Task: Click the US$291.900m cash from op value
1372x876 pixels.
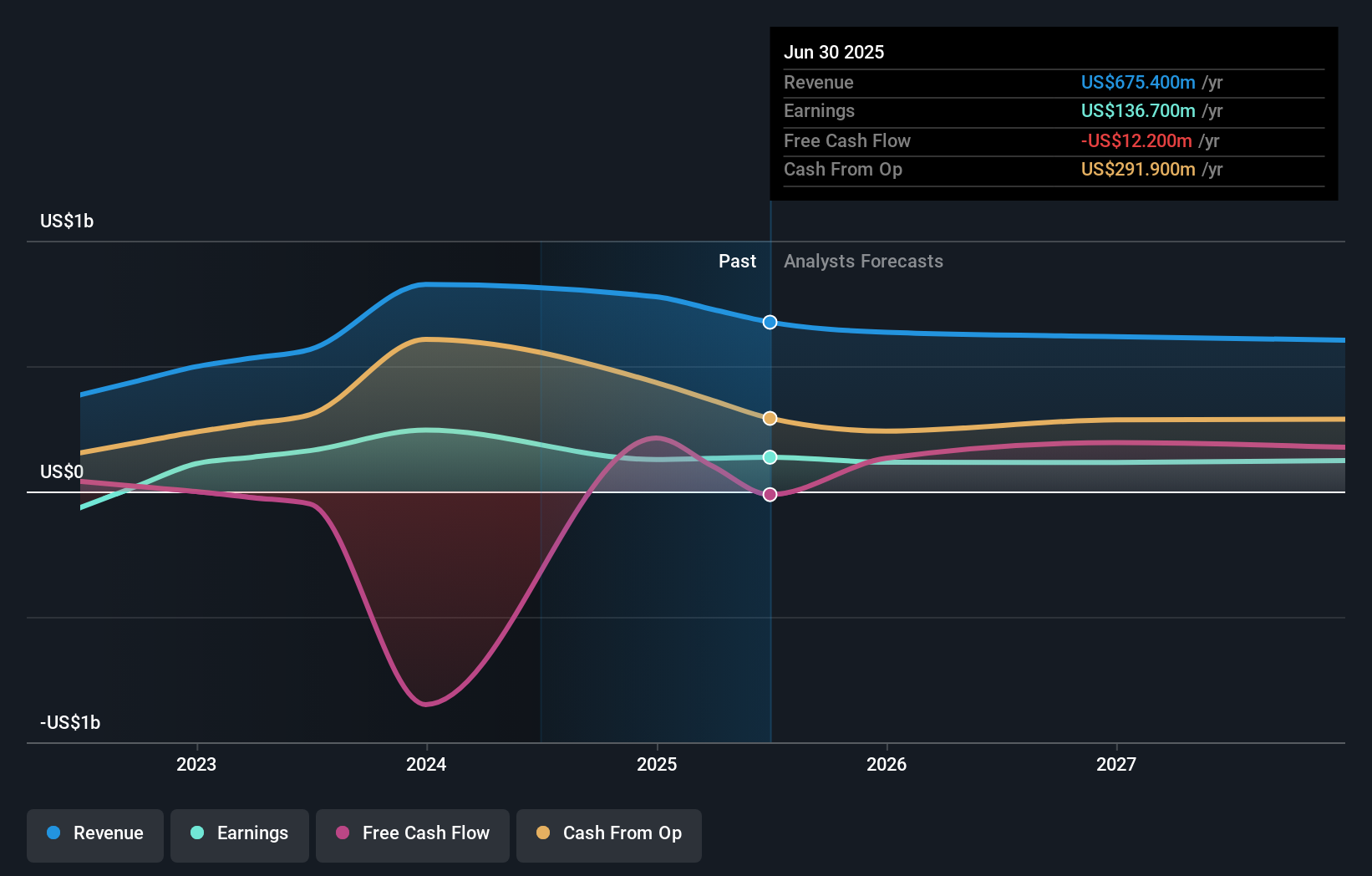Action: pyautogui.click(x=1138, y=169)
